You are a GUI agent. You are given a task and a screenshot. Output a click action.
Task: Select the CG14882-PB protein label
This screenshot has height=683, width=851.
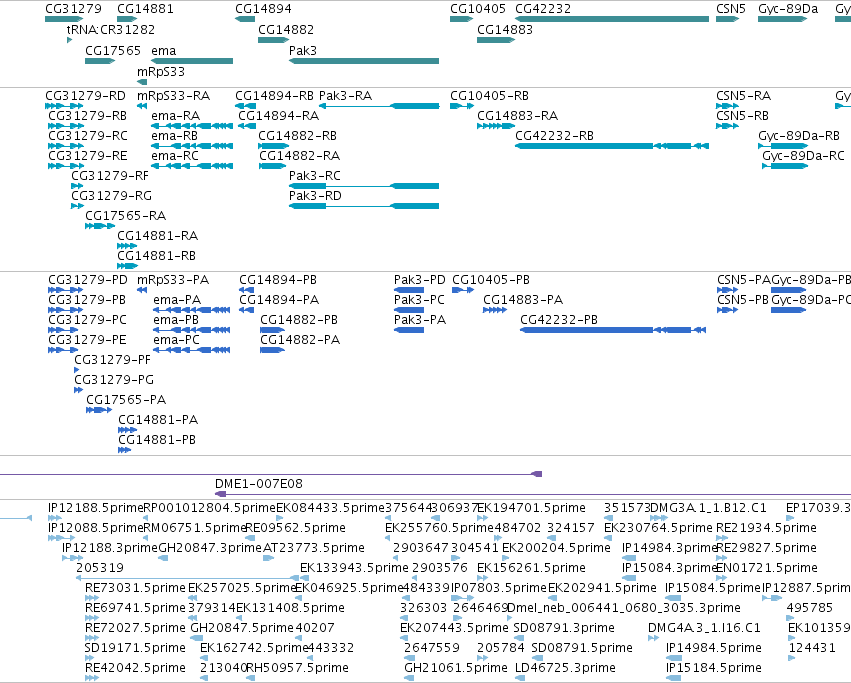299,320
